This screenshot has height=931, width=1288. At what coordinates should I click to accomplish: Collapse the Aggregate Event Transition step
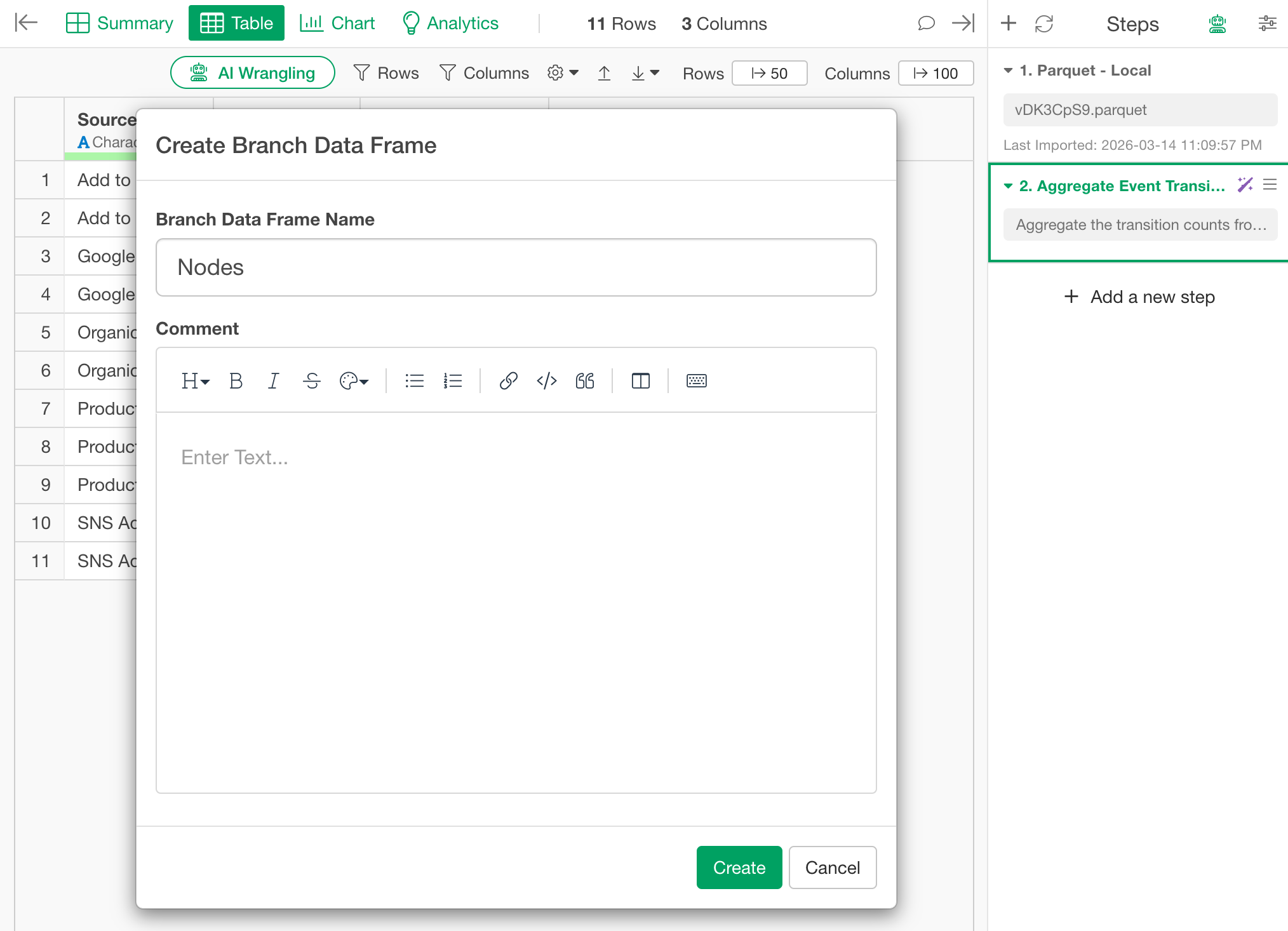coord(1008,186)
